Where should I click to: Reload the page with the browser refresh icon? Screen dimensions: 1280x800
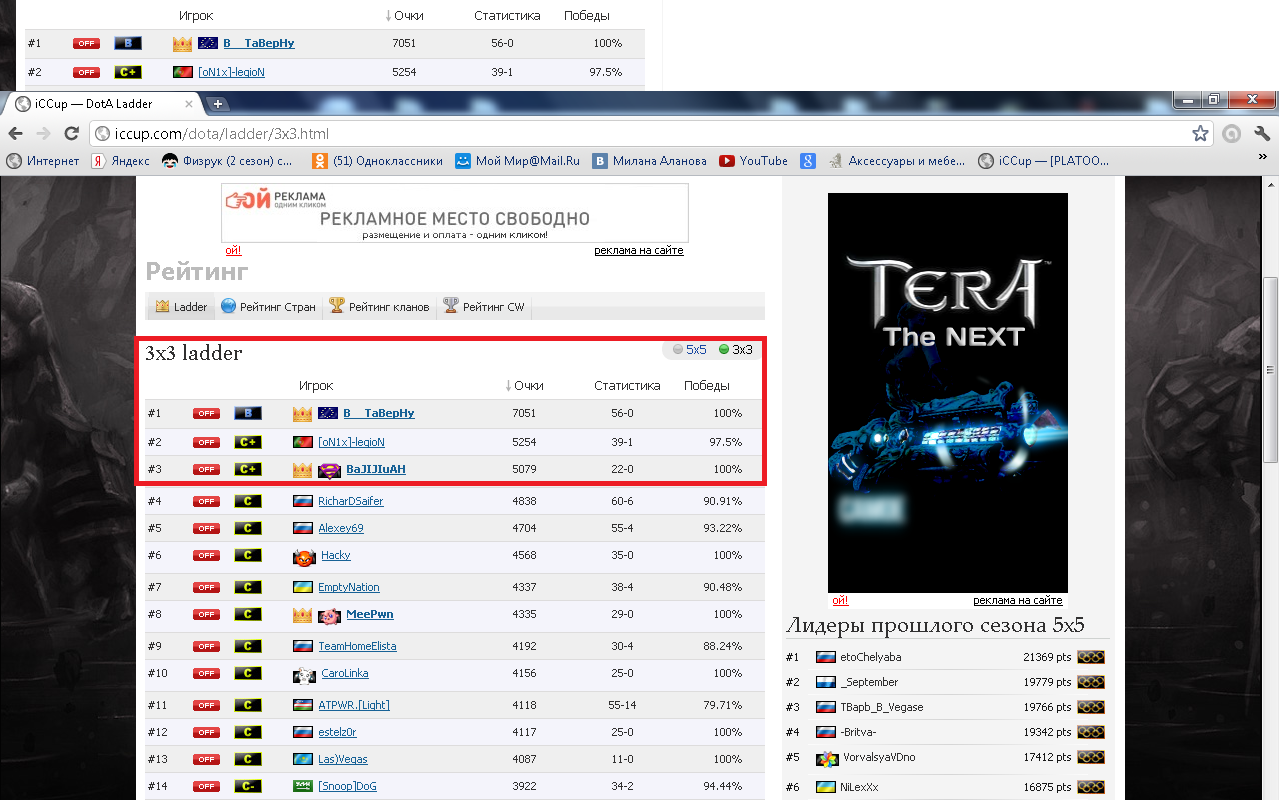[71, 133]
